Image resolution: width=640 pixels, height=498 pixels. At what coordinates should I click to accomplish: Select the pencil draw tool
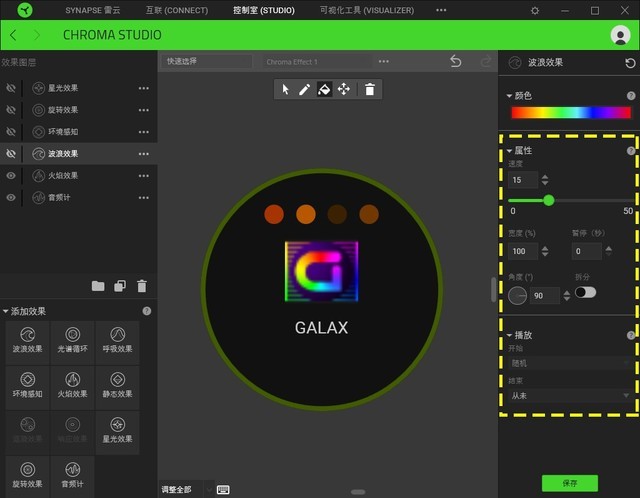tap(304, 89)
